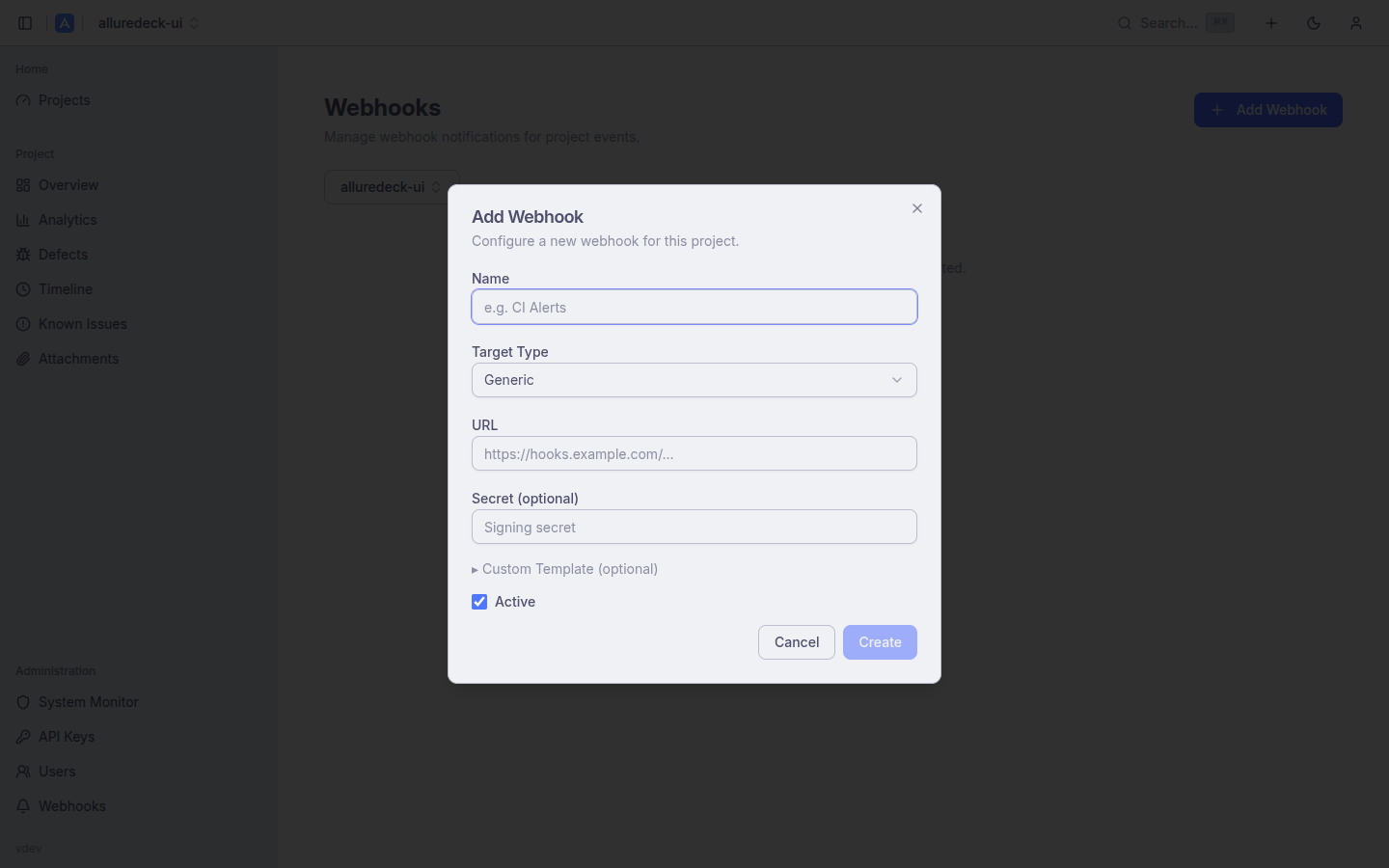
Task: Focus the Secret signing secret field
Action: 694,527
